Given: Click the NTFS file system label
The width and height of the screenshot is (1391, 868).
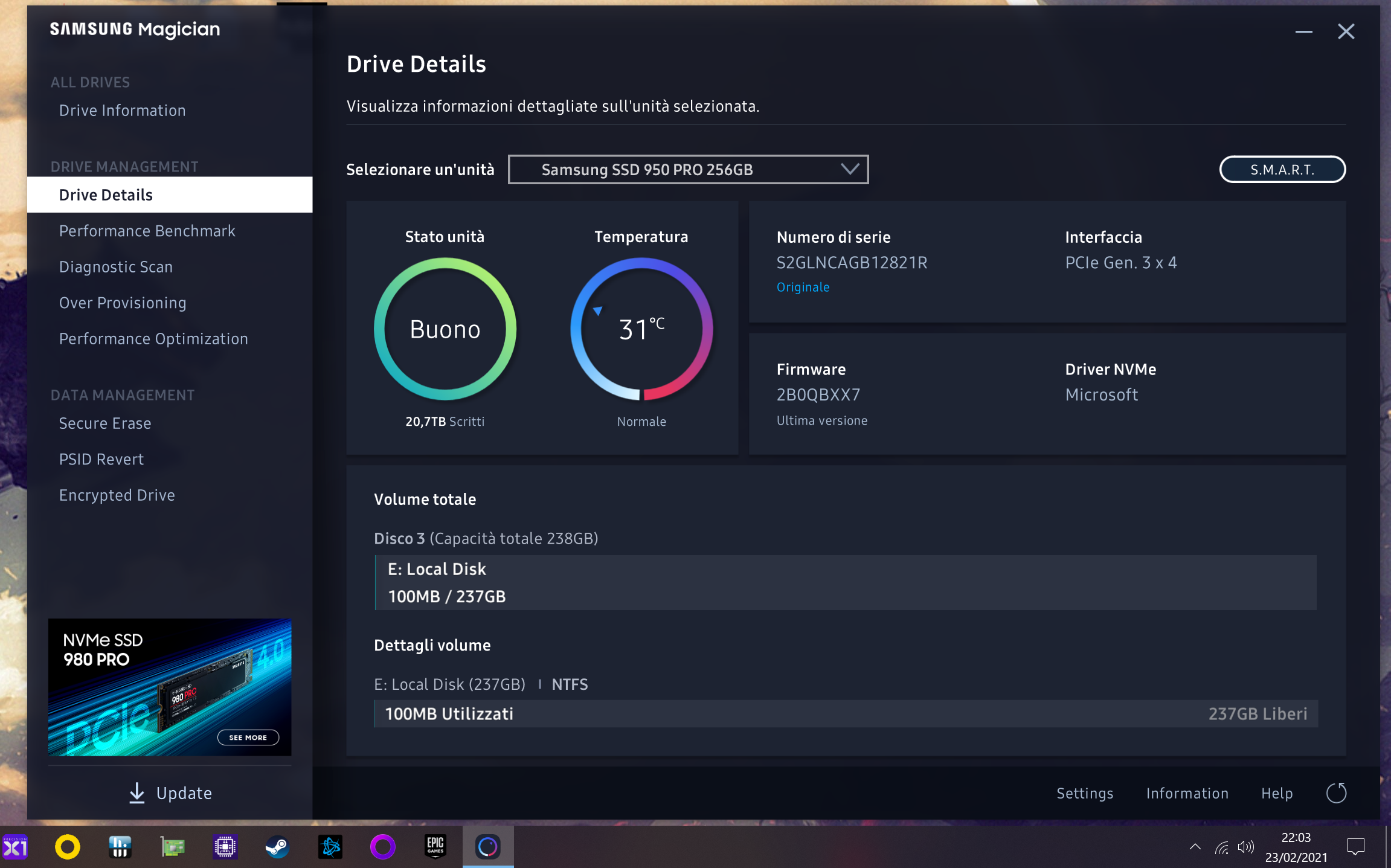Looking at the screenshot, I should [x=570, y=684].
